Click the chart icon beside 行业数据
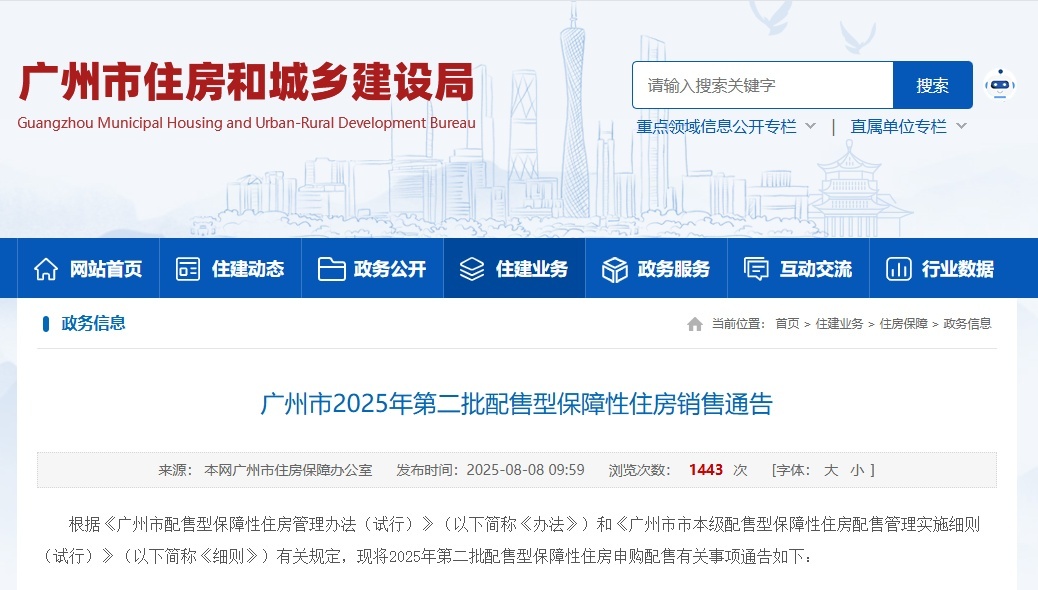 coord(898,269)
